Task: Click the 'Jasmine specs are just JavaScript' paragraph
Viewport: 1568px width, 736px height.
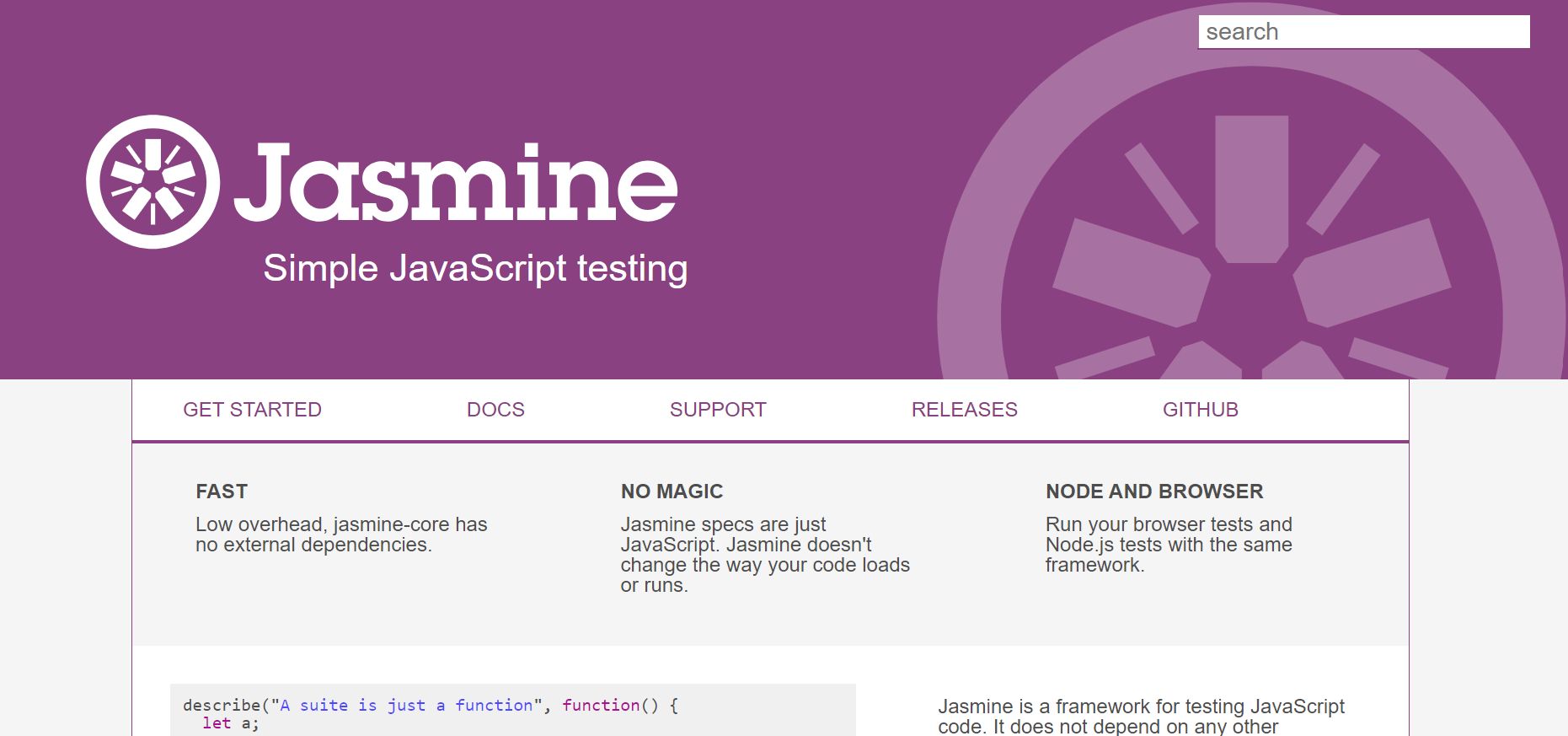Action: pyautogui.click(x=764, y=554)
